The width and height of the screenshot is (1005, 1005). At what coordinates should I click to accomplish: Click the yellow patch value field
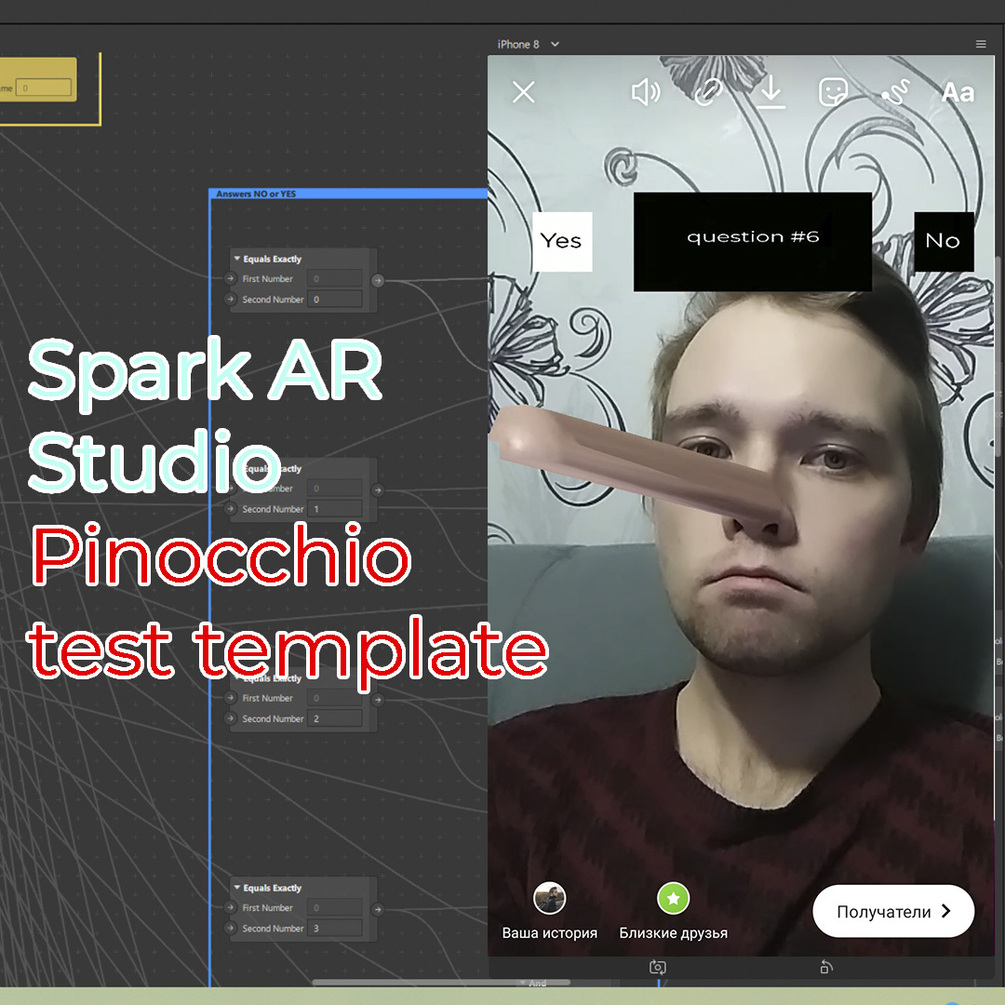[43, 88]
